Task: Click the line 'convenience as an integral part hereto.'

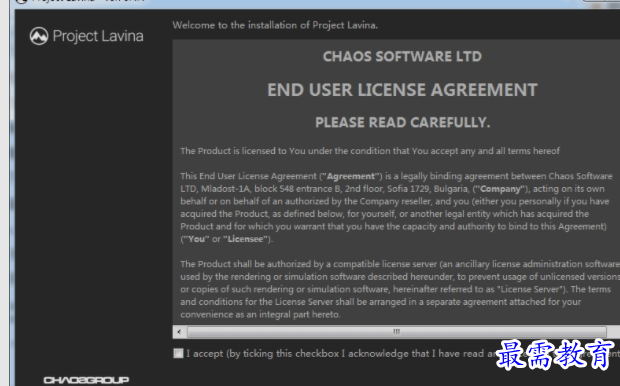Action: 260,315
